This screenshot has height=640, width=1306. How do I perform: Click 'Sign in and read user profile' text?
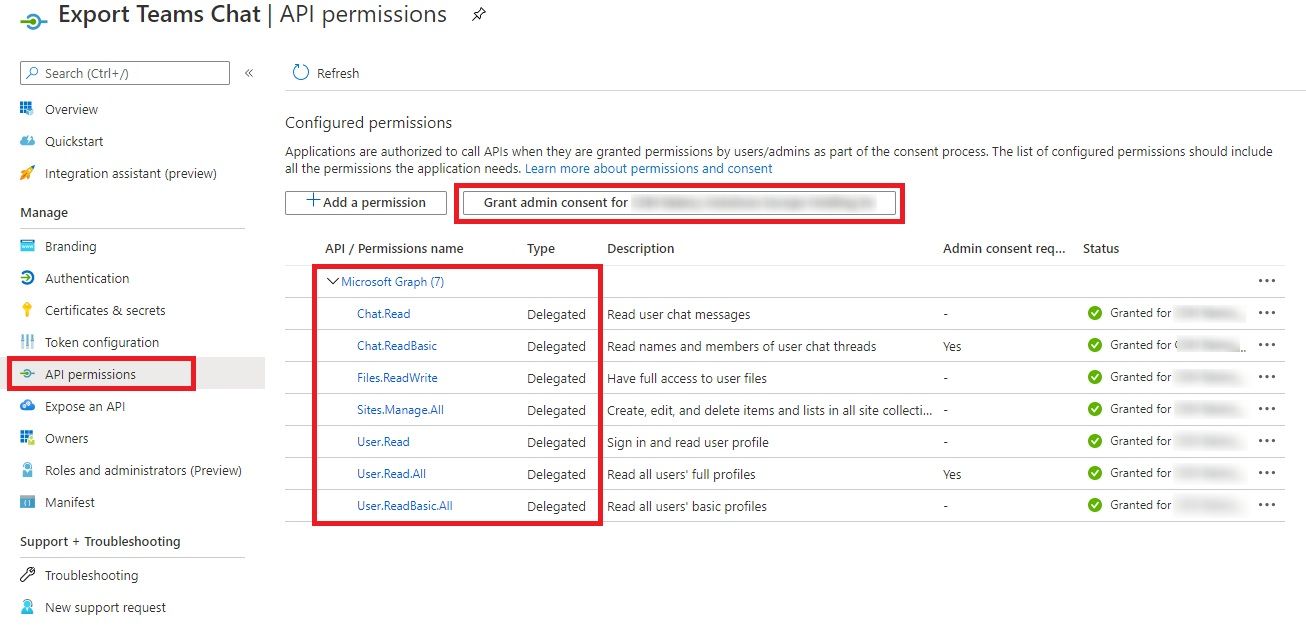click(688, 442)
